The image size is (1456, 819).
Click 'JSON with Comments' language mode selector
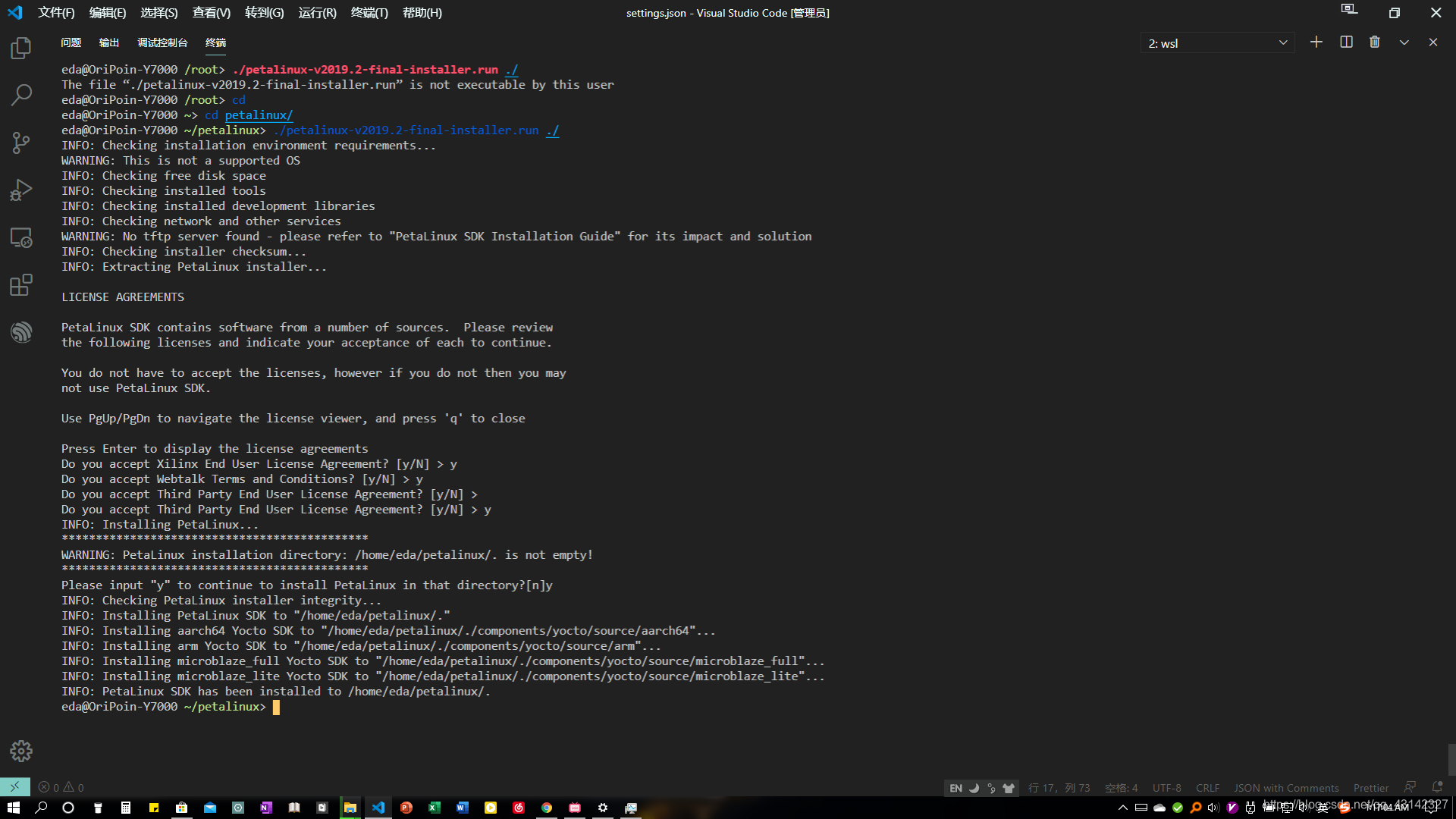click(x=1286, y=787)
